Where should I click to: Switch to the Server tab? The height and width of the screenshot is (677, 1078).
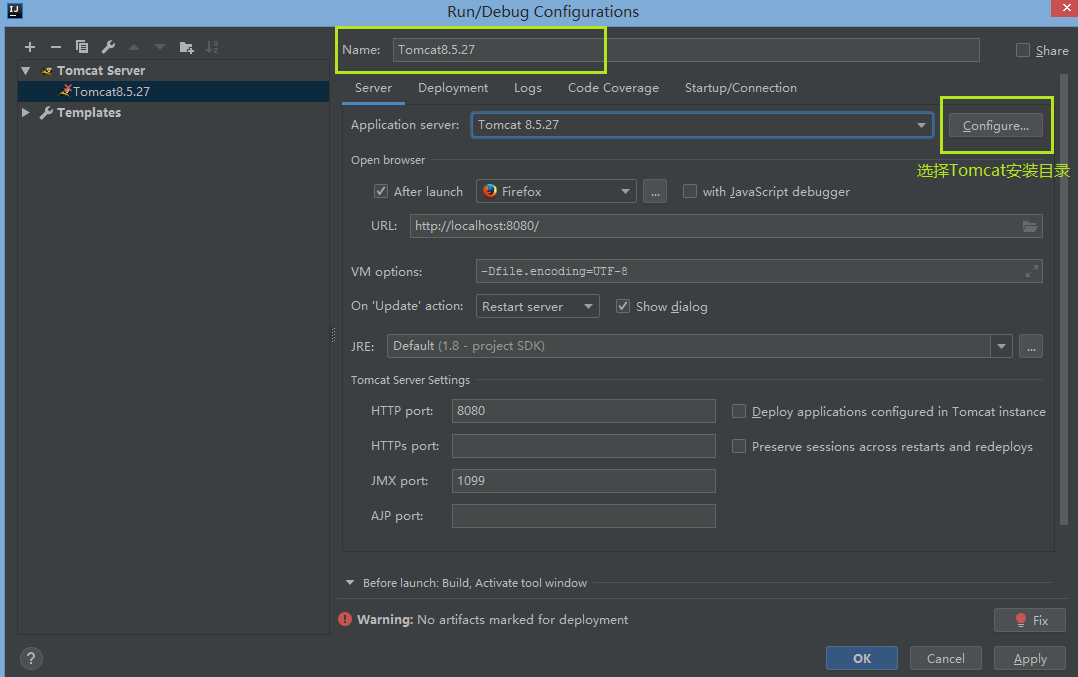click(x=373, y=88)
